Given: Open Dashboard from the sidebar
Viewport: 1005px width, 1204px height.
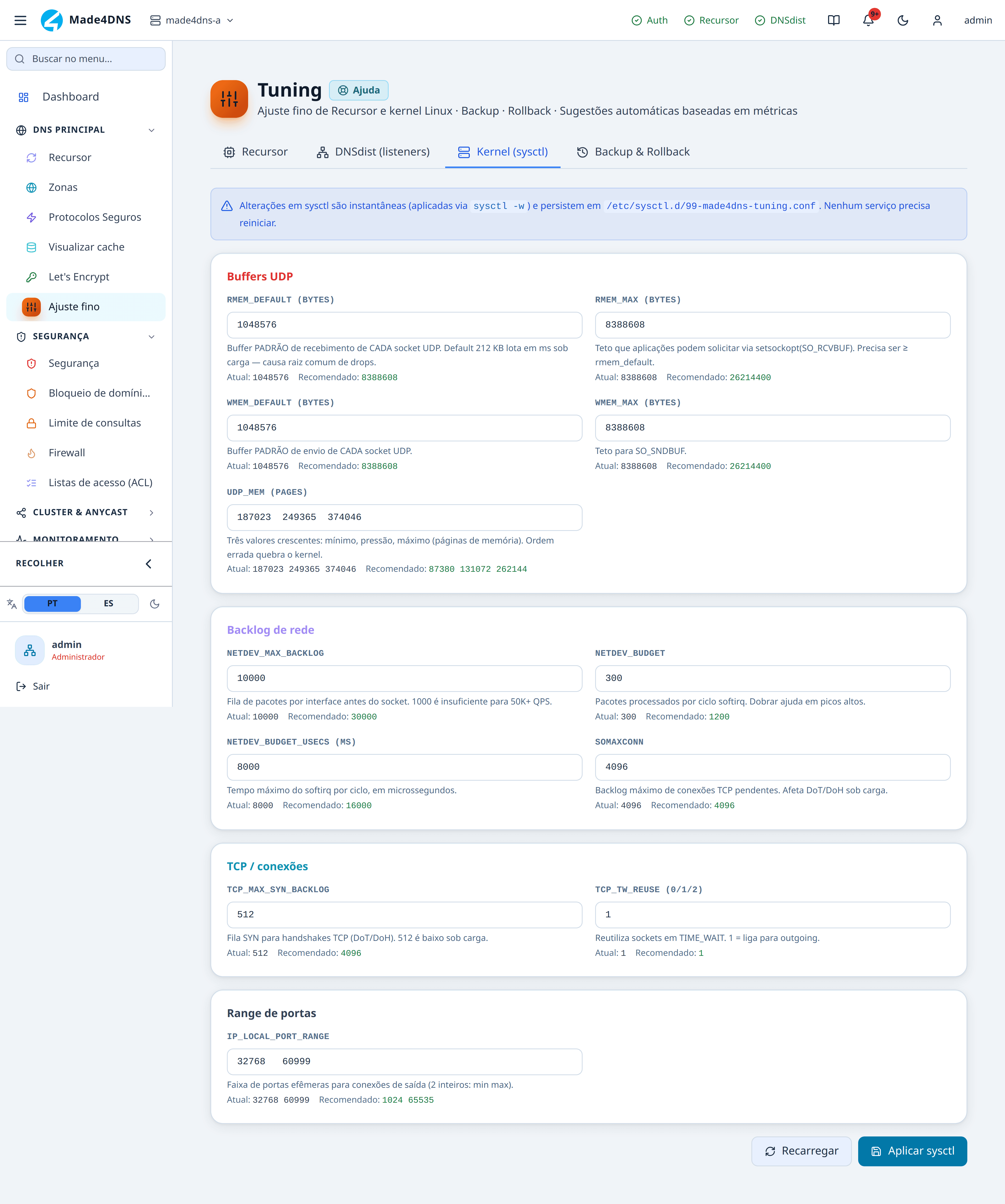Looking at the screenshot, I should tap(86, 97).
